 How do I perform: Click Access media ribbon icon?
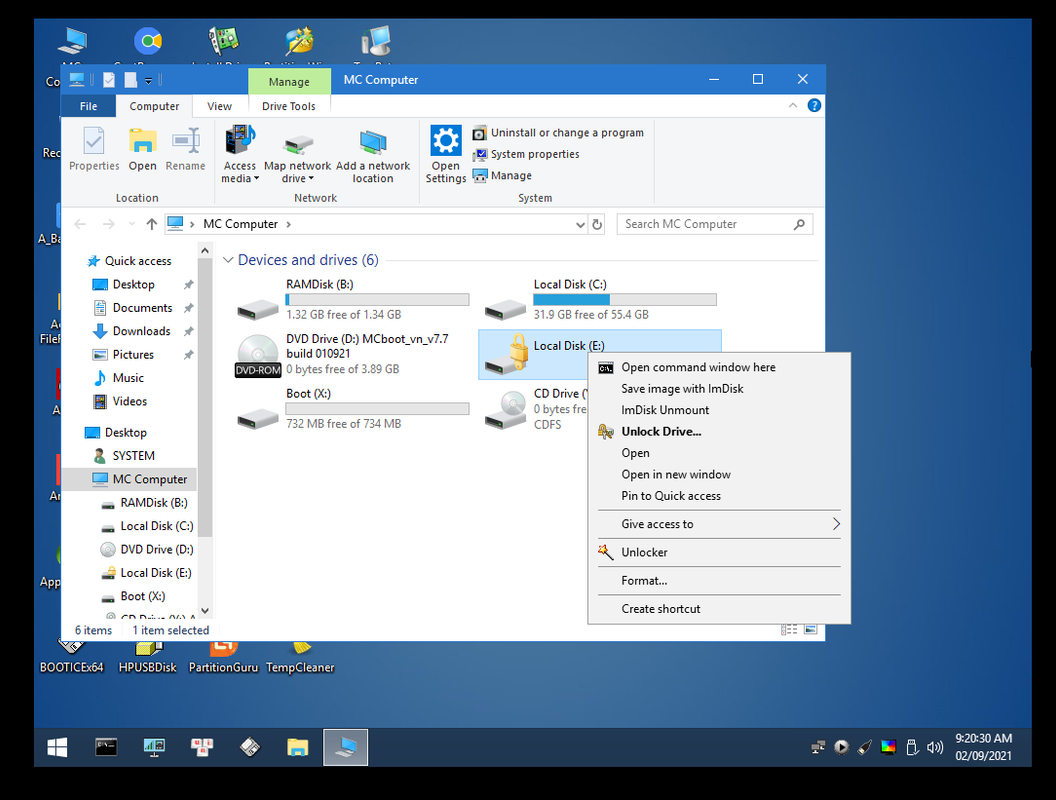[240, 140]
